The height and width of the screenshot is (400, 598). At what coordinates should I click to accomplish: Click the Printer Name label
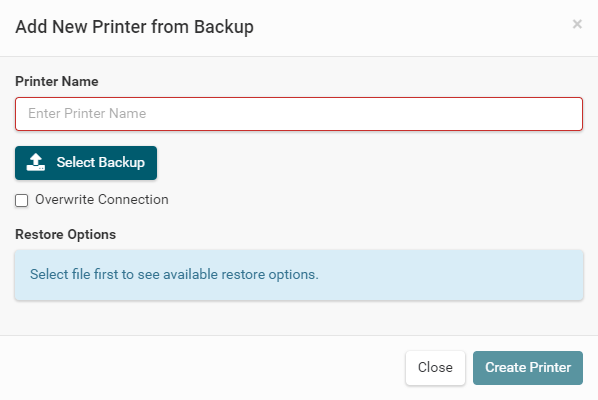click(57, 81)
